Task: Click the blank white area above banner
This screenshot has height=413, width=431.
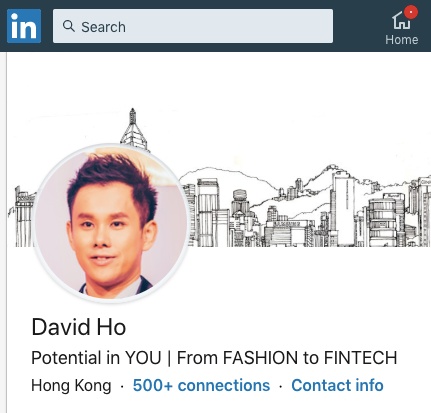Action: point(218,80)
